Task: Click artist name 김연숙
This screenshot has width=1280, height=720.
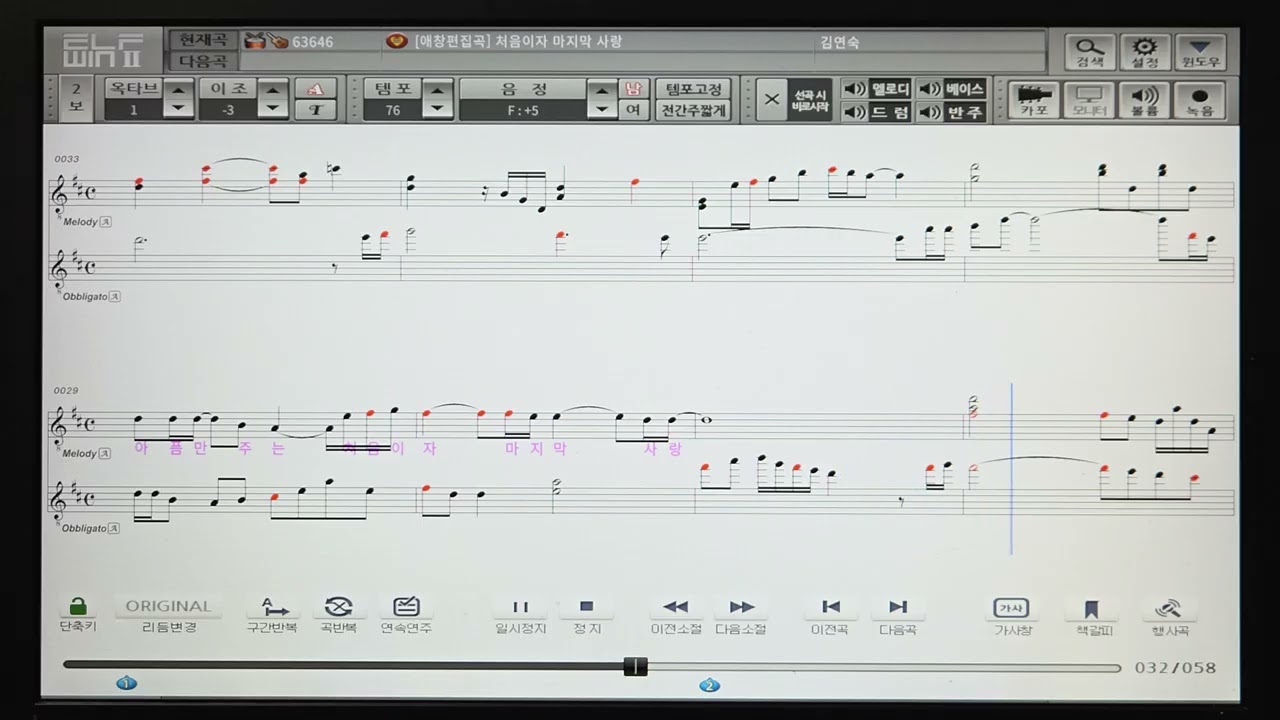Action: coord(838,42)
